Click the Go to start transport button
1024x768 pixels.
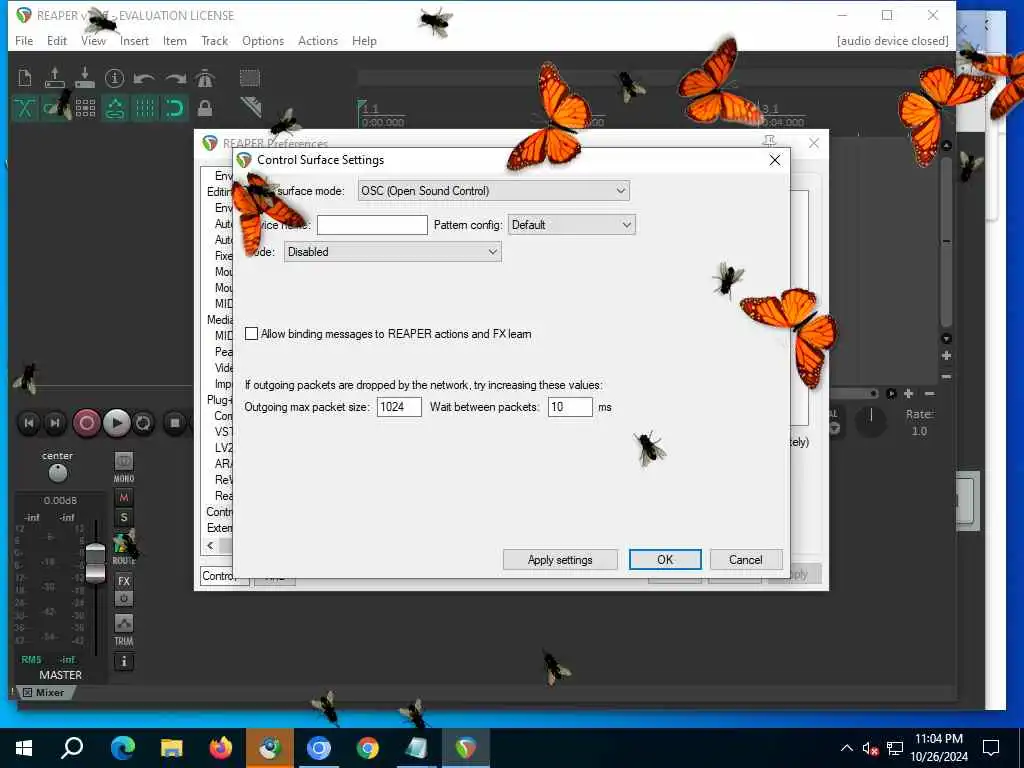tap(29, 423)
